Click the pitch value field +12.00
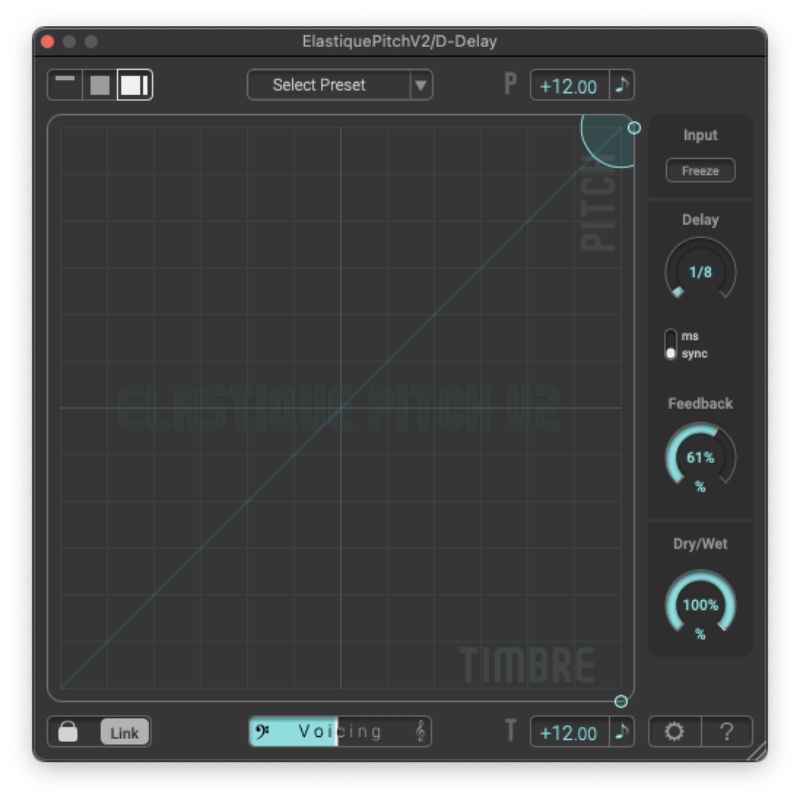Viewport: 800px width, 800px height. (x=569, y=86)
